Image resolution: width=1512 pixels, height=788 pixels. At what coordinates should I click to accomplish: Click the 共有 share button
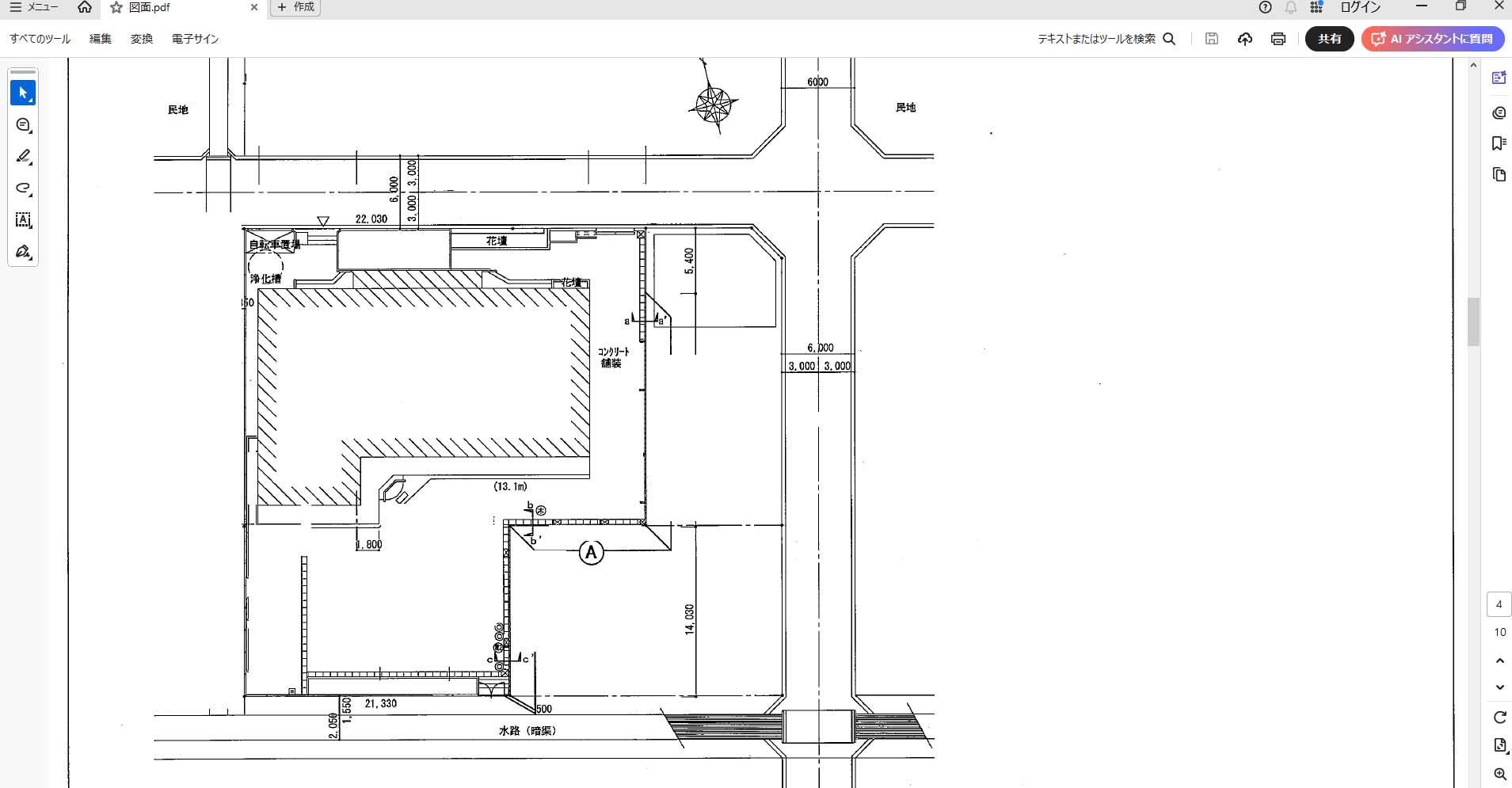pos(1329,39)
